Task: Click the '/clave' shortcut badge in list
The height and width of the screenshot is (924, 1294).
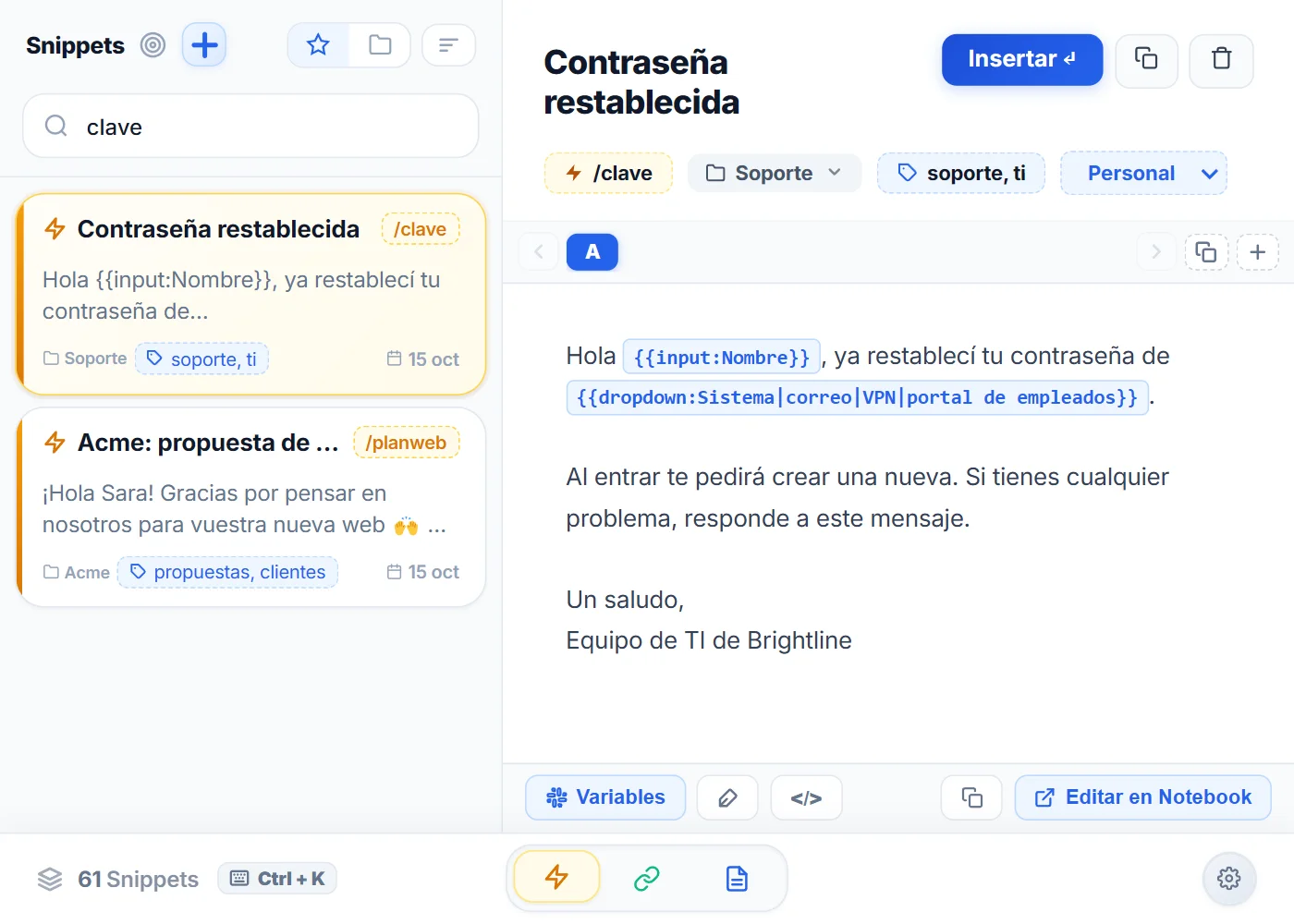Action: pos(421,229)
